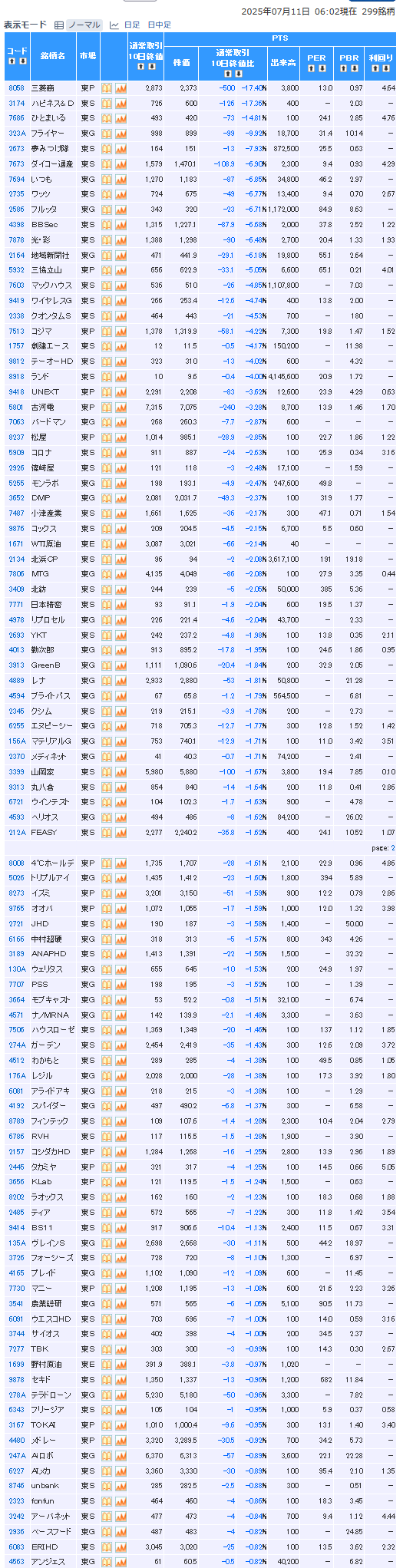Open the chart icon for 7686 ひとまいる
The height and width of the screenshot is (1568, 403).
[121, 118]
